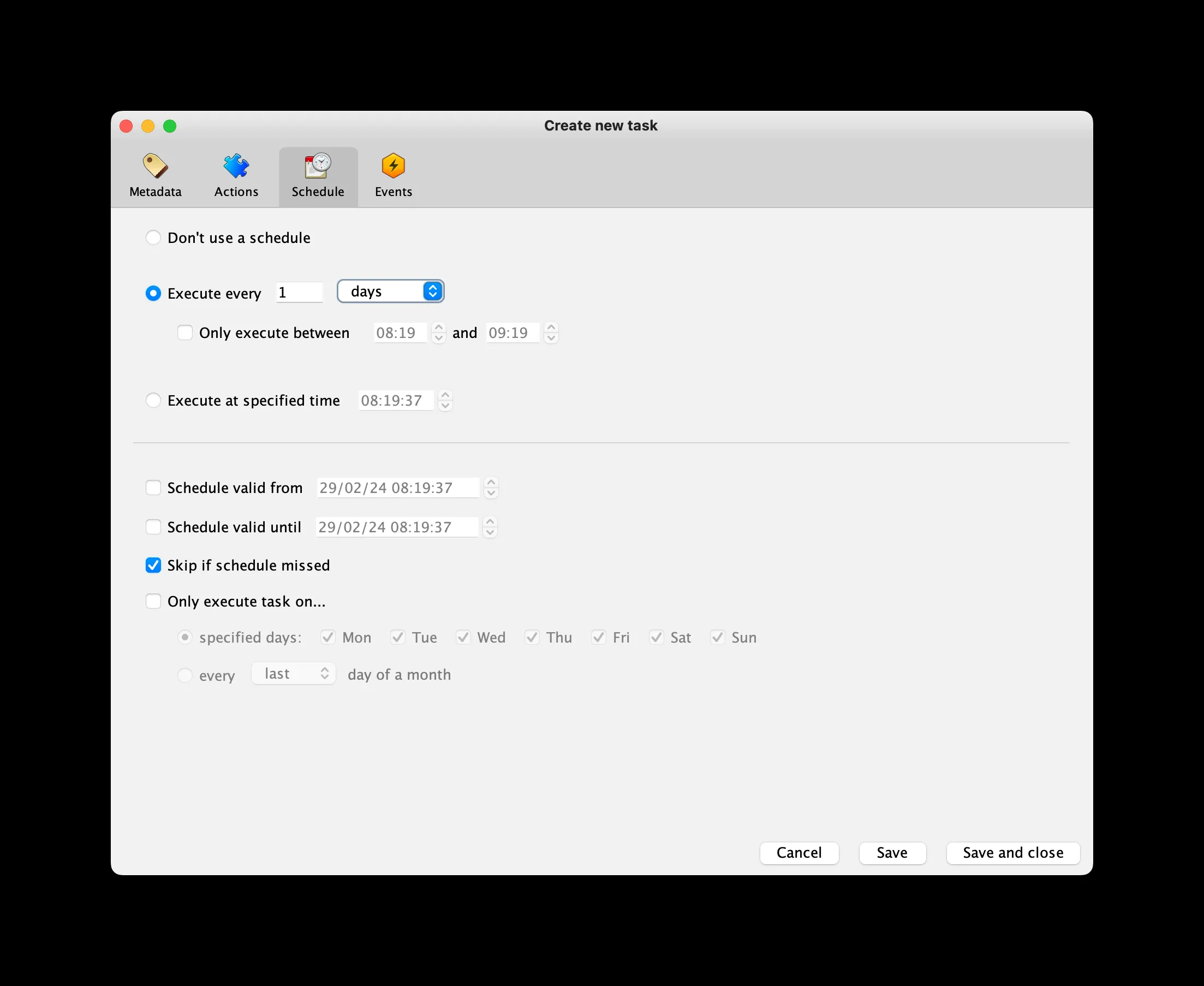The width and height of the screenshot is (1204, 986).
Task: Click the Save and close button
Action: coord(1012,853)
